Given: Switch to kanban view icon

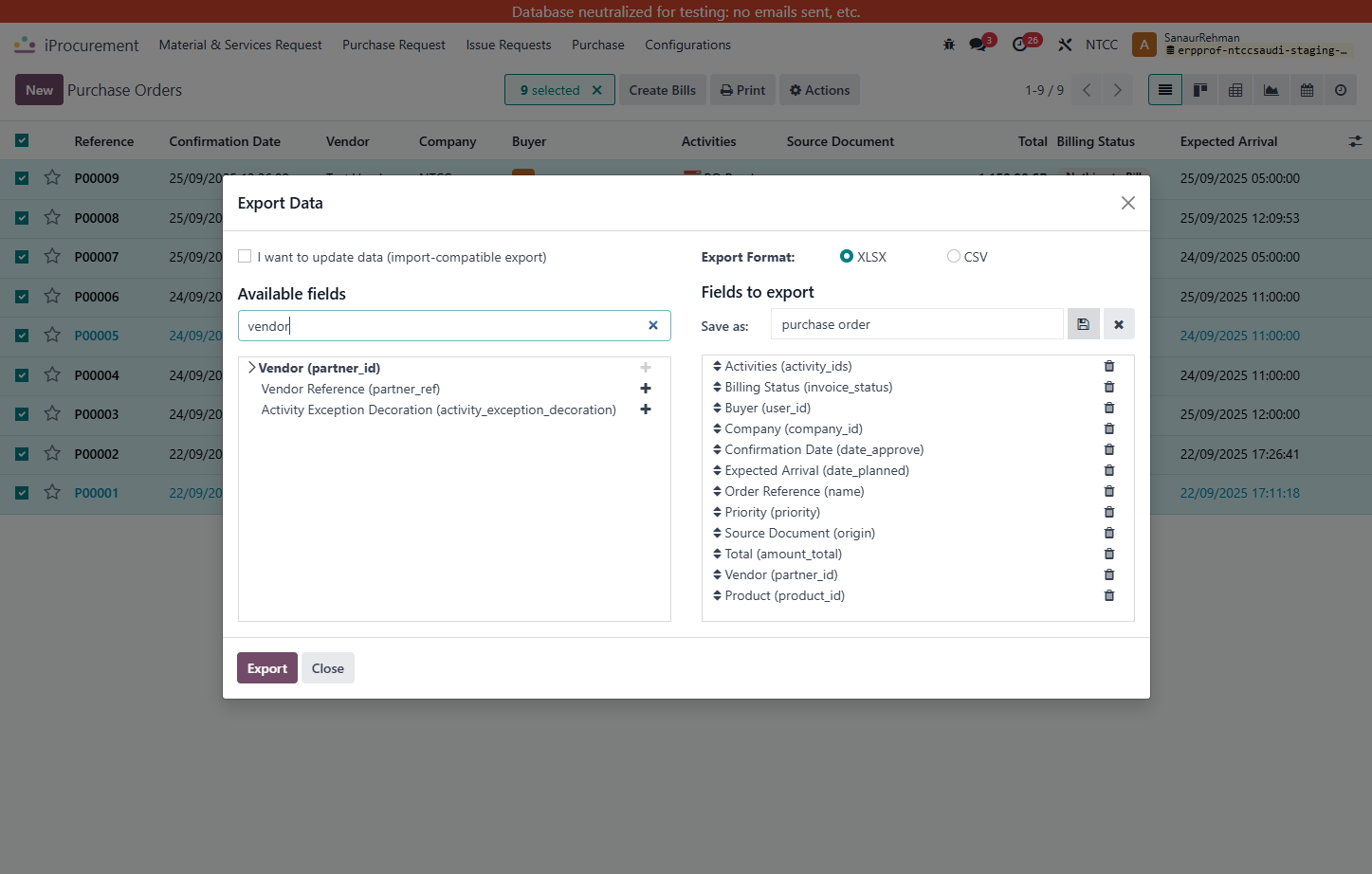Looking at the screenshot, I should tap(1200, 90).
